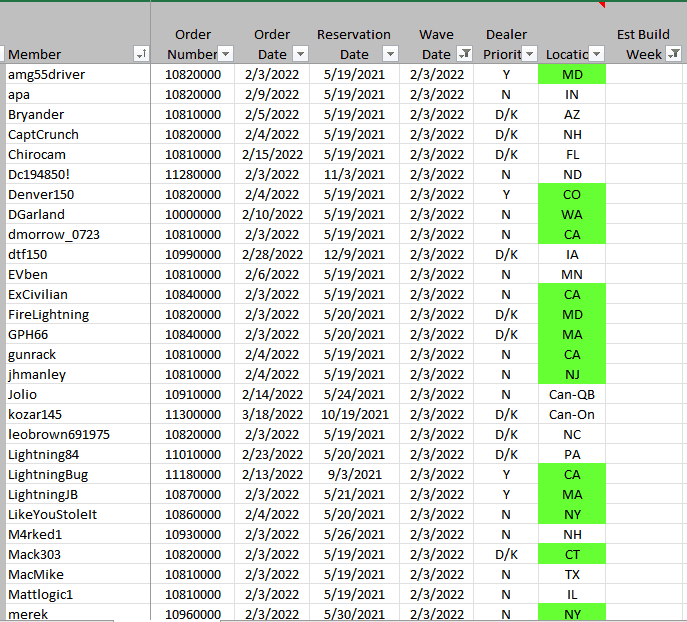Image resolution: width=687 pixels, height=622 pixels.
Task: Open the Order Number filter dropdown
Action: (226, 54)
